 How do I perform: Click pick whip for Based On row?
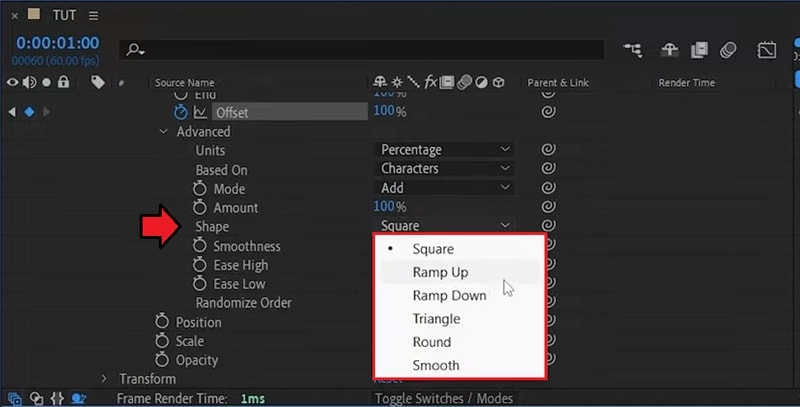tap(548, 168)
